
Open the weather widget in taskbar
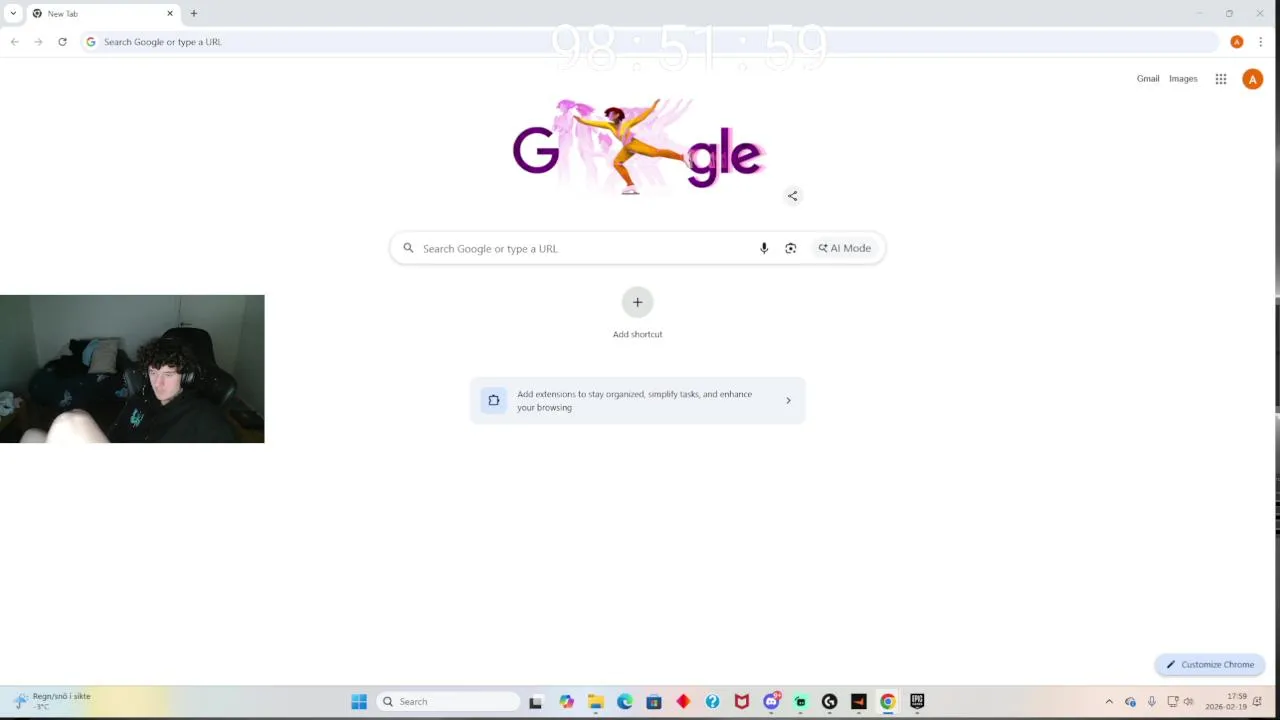(x=52, y=701)
